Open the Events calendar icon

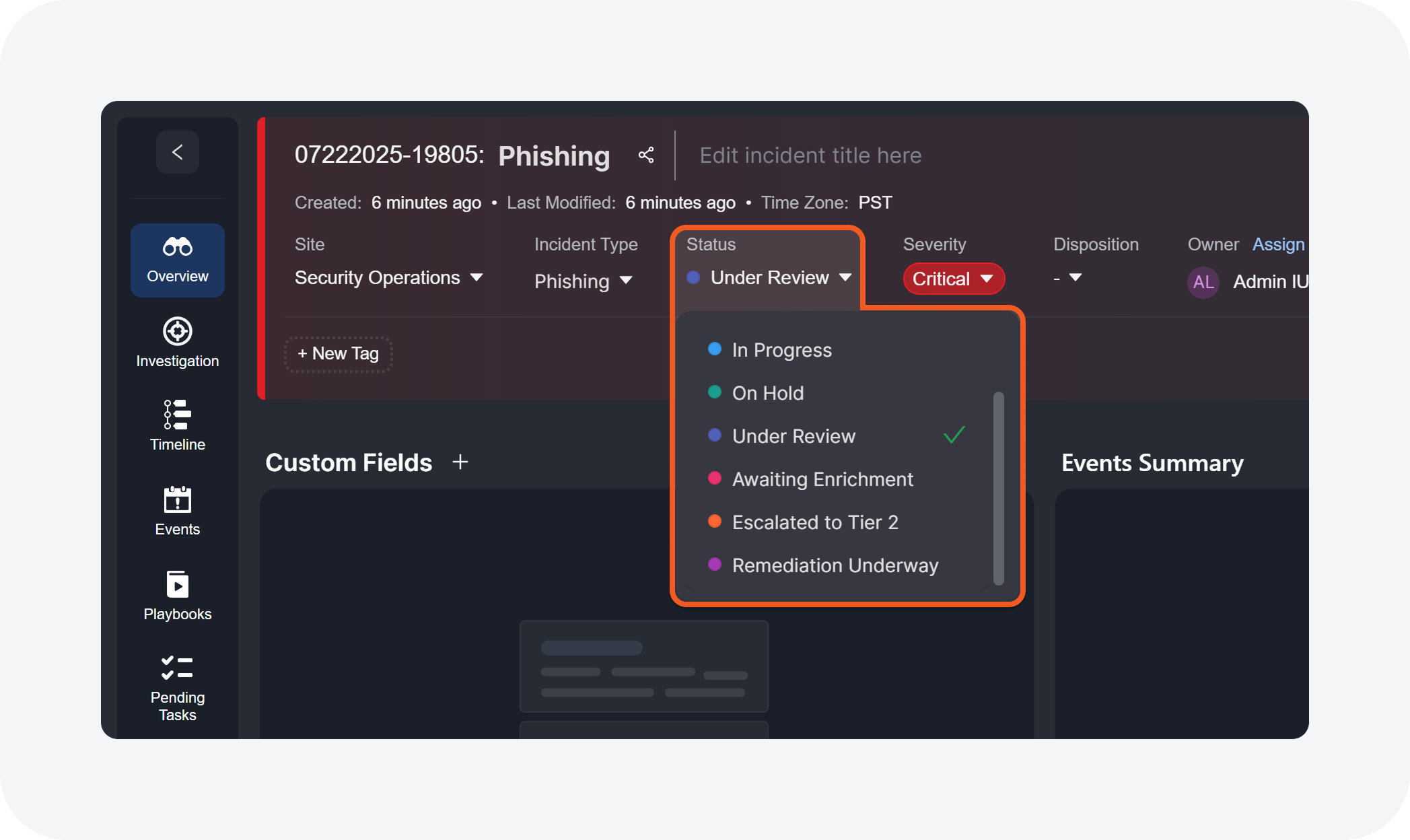(178, 510)
